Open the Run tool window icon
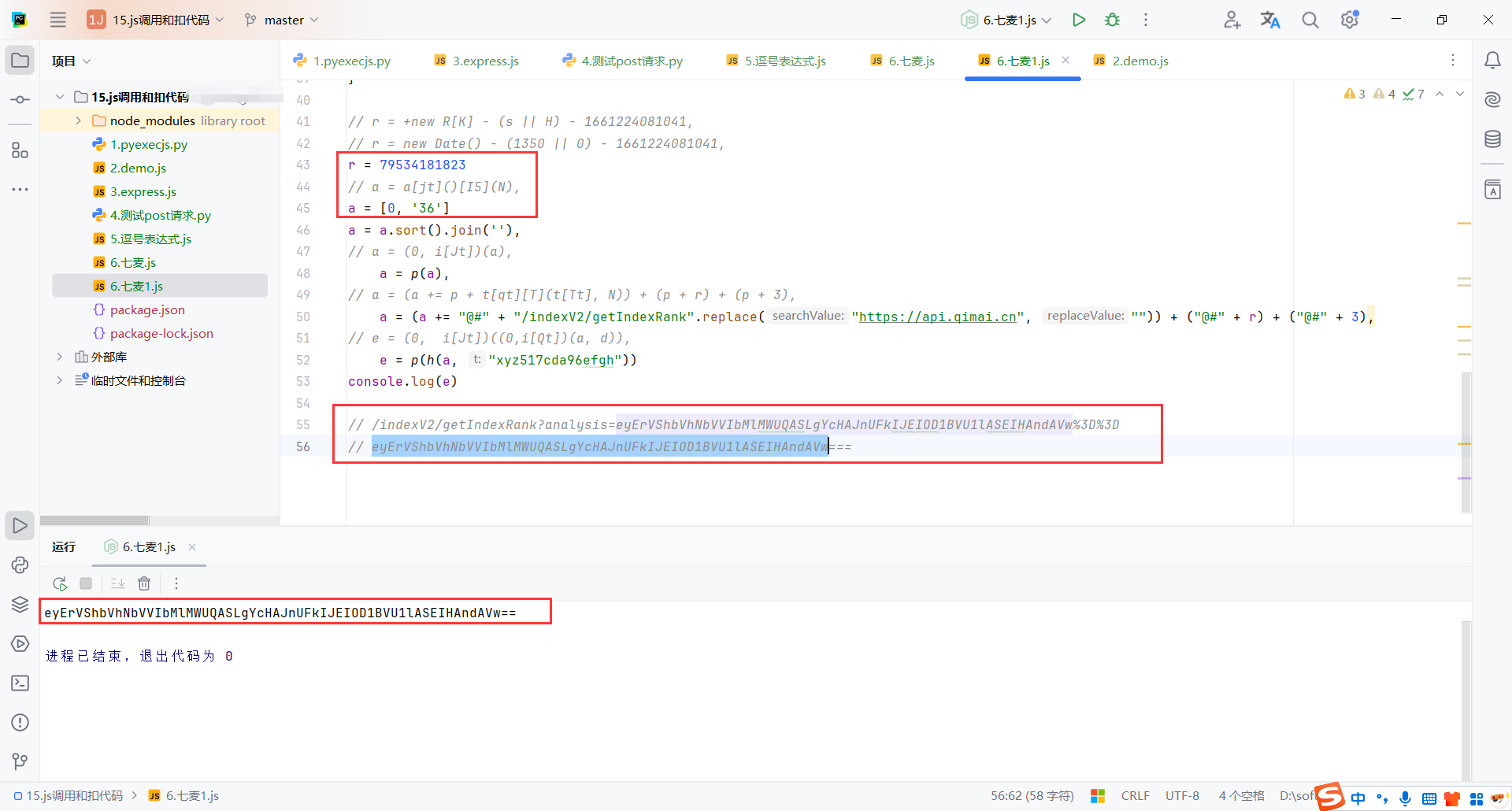Screen dimensions: 1512x811 point(20,525)
